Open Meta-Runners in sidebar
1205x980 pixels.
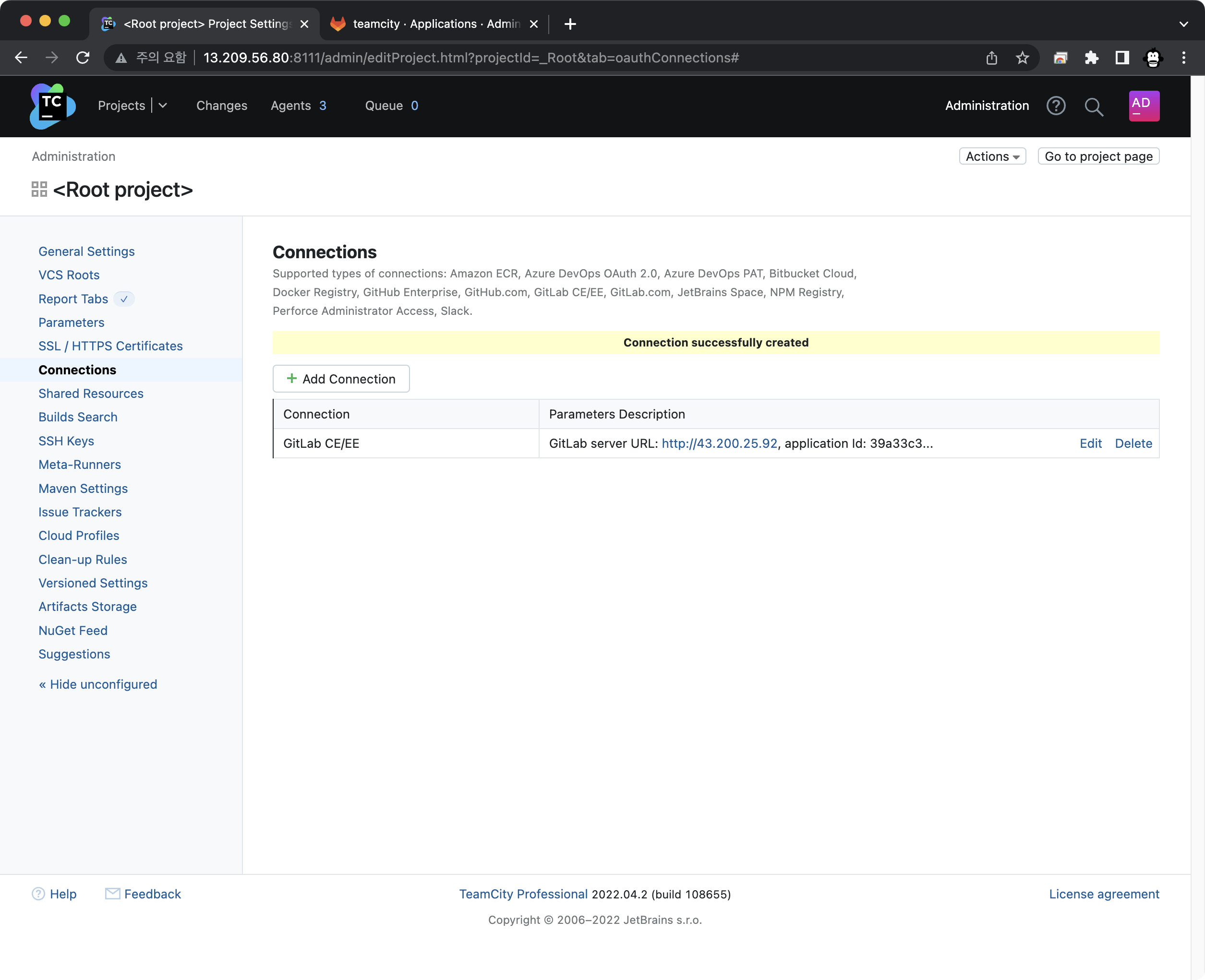(80, 465)
